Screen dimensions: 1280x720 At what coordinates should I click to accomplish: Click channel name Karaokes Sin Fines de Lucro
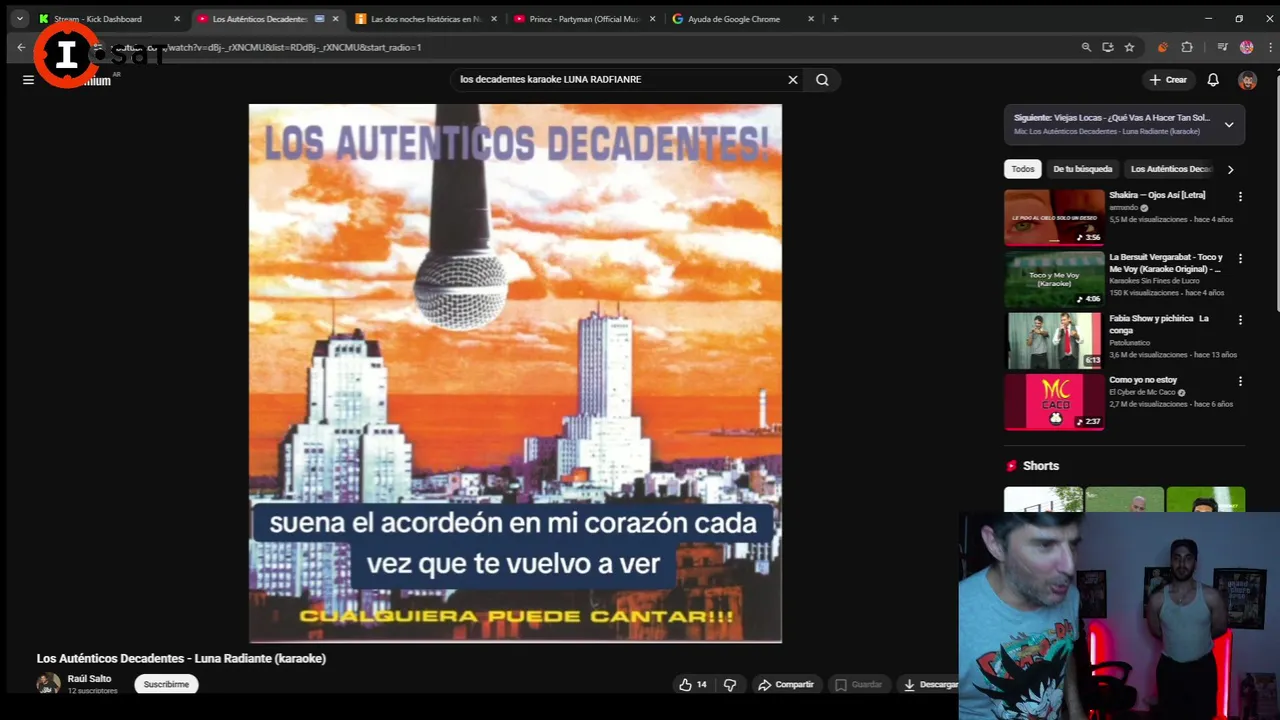click(1154, 281)
